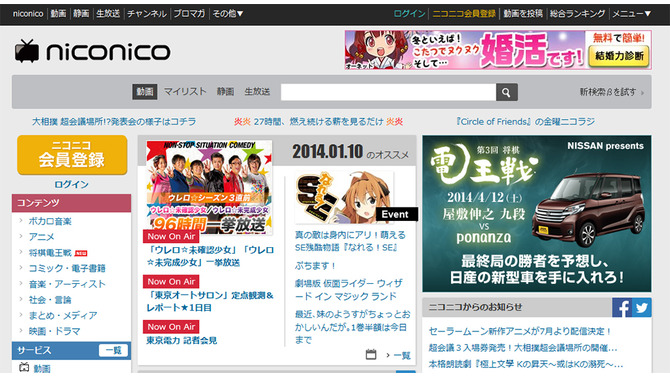Expand the メニュー▼ dropdown
This screenshot has height=377, width=670.
(631, 14)
